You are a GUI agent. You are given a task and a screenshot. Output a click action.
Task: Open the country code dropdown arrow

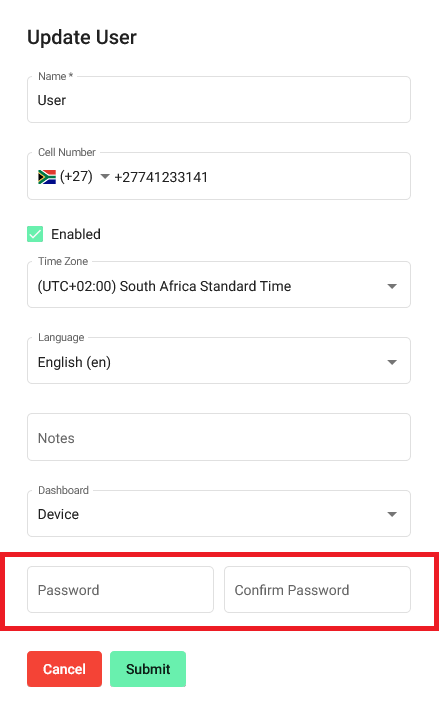coord(105,177)
